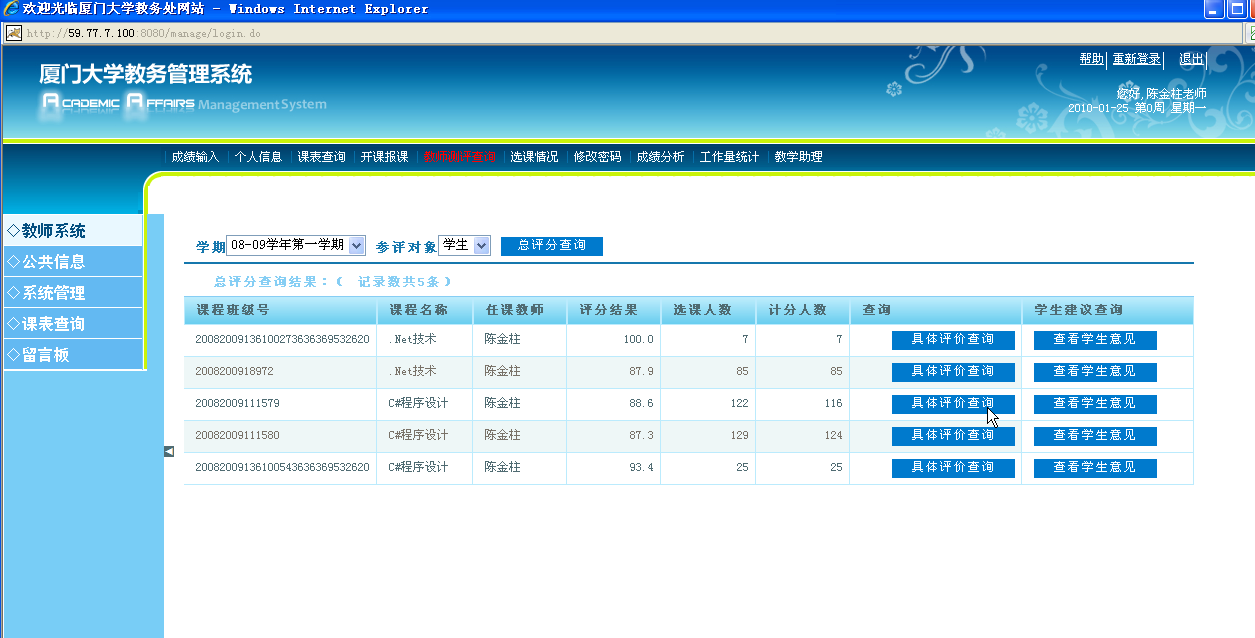Viewport: 1255px width, 638px height.
Task: Click the 帮助 link at top right
Action: click(x=1091, y=59)
